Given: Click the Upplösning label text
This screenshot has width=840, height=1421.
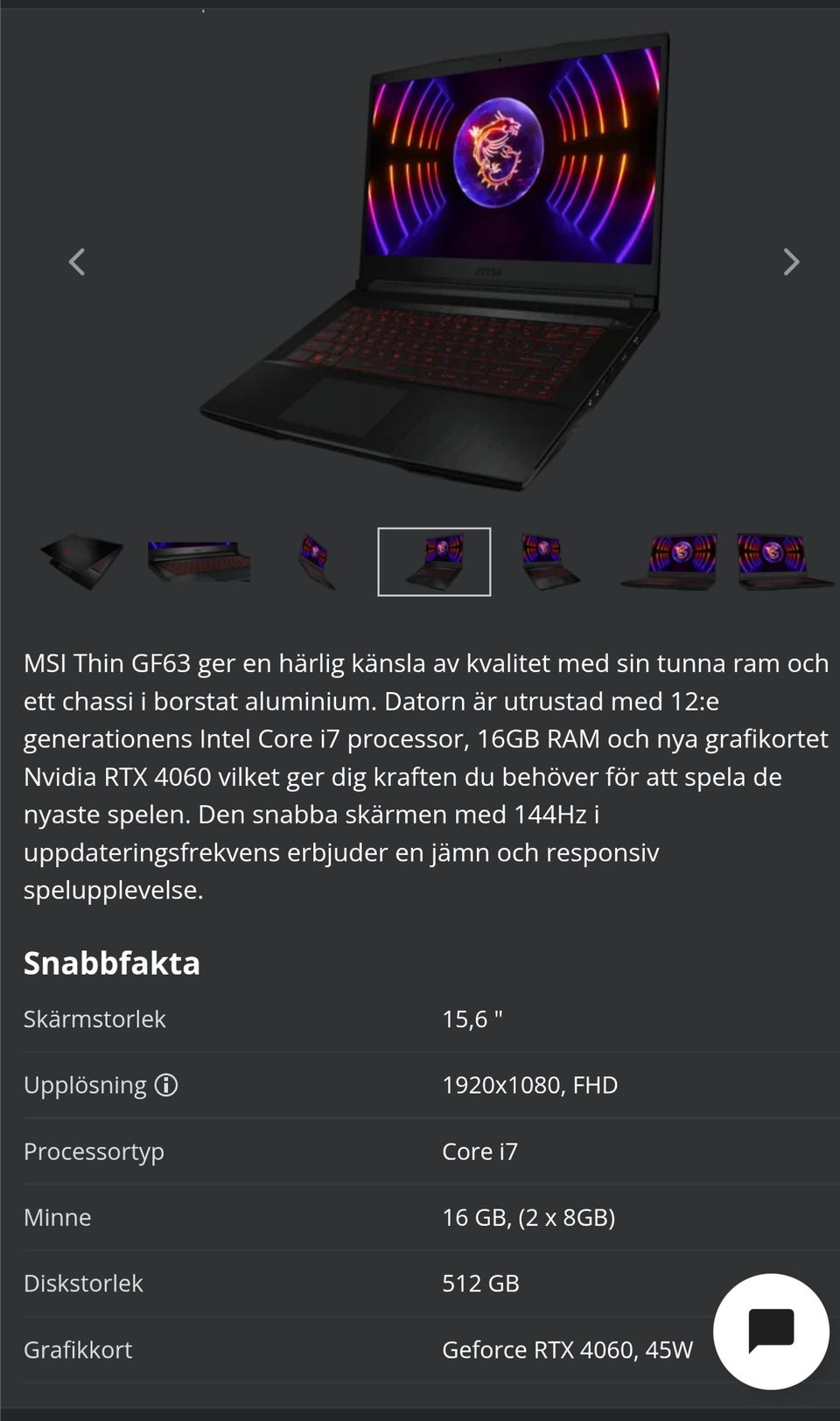Looking at the screenshot, I should click(85, 1085).
